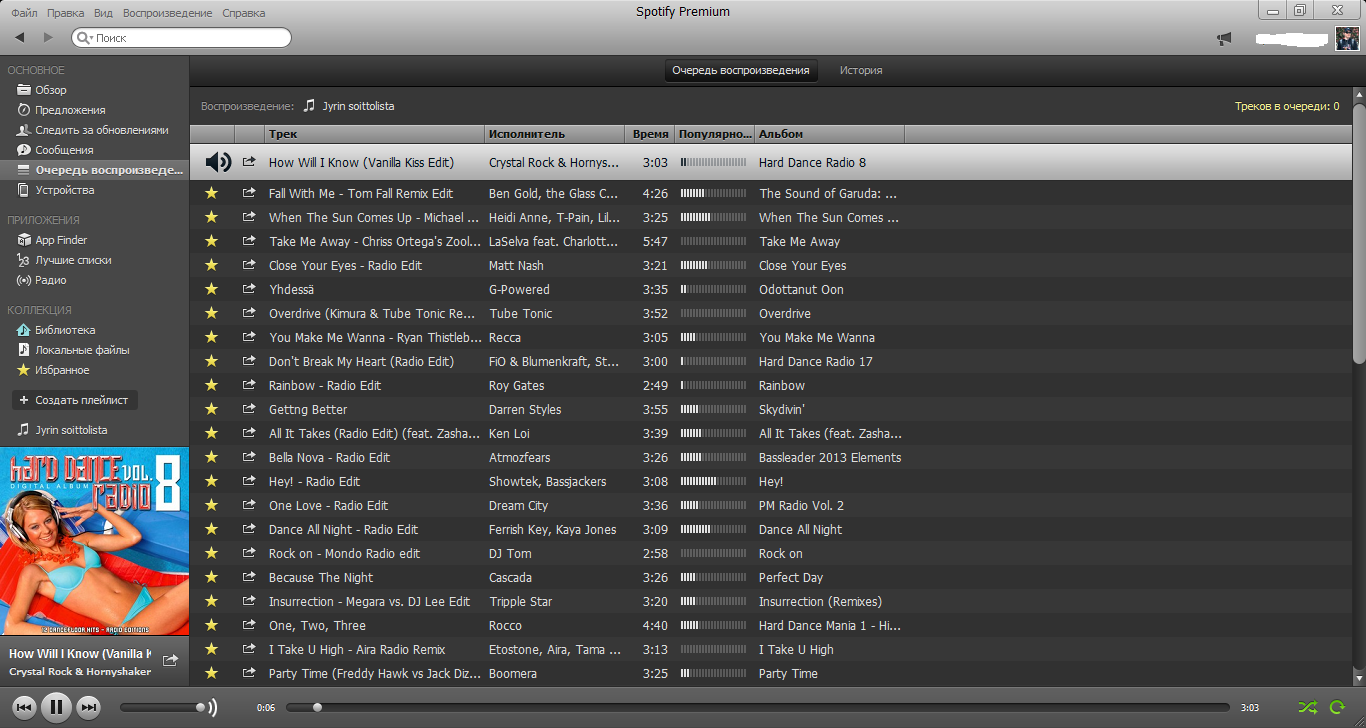Screen dimensions: 1366x728
Task: Toggle repeat playback
Action: coord(1337,708)
